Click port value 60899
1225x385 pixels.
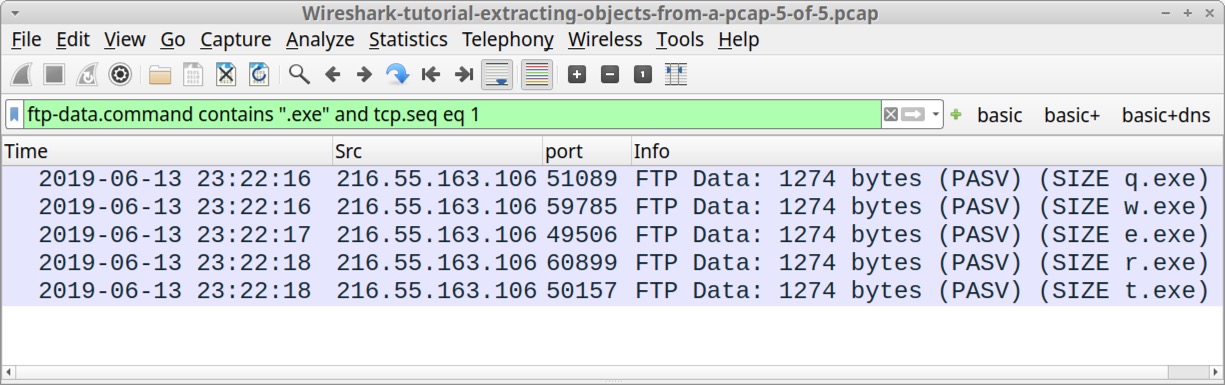582,263
